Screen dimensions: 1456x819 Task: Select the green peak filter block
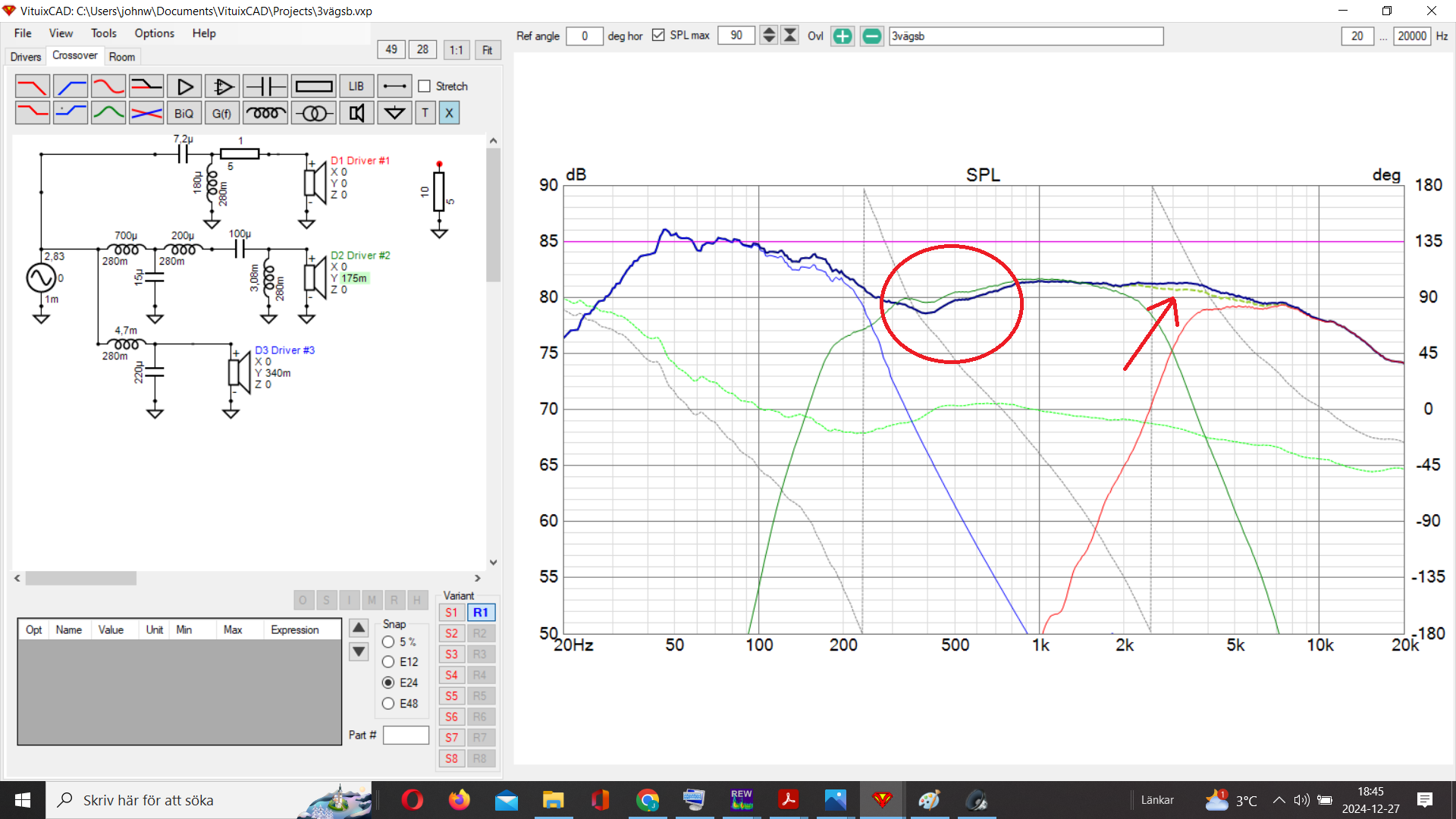pyautogui.click(x=108, y=113)
